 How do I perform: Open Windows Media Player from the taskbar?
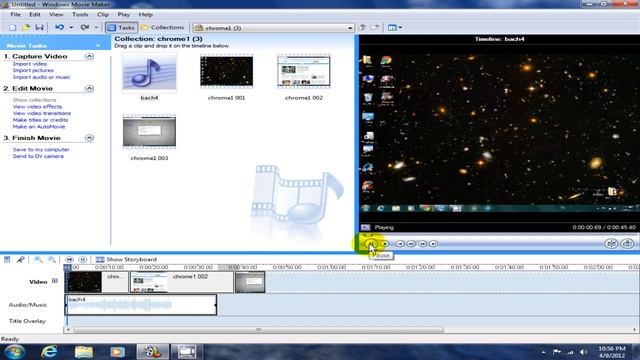(118, 351)
